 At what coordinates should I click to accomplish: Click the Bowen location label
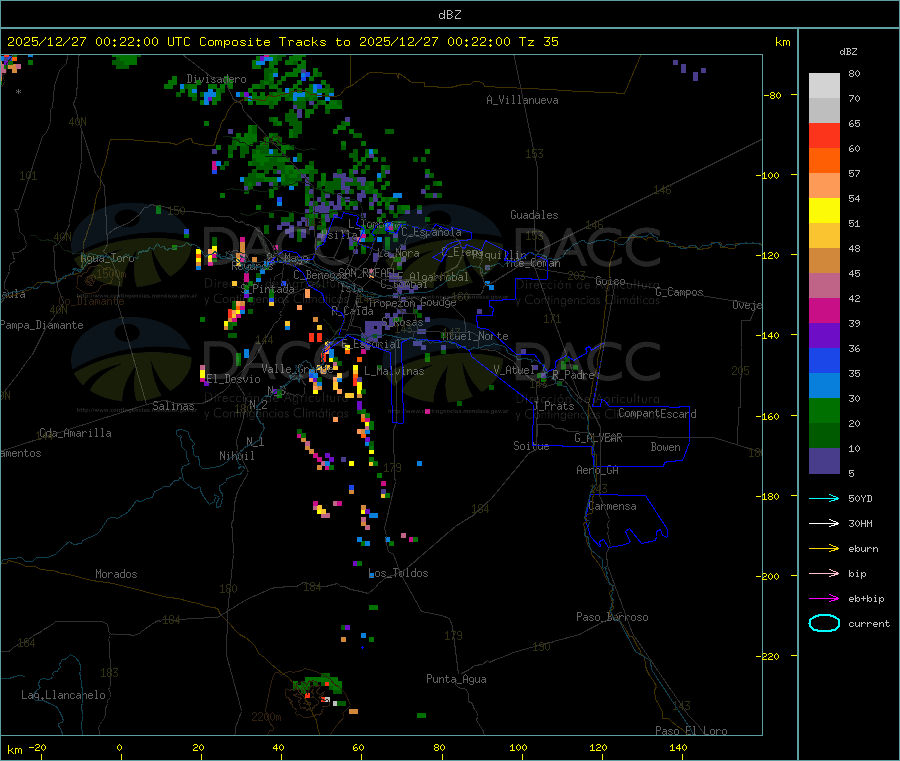[665, 447]
